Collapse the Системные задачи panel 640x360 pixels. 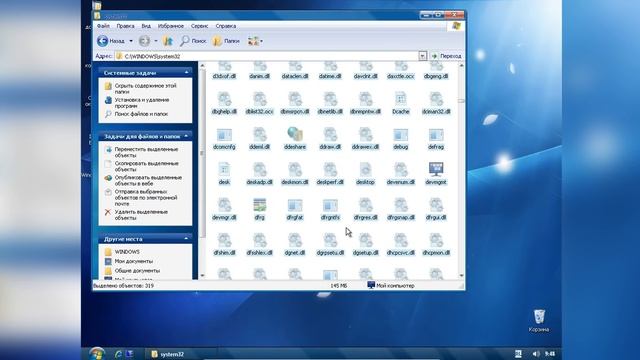(187, 73)
